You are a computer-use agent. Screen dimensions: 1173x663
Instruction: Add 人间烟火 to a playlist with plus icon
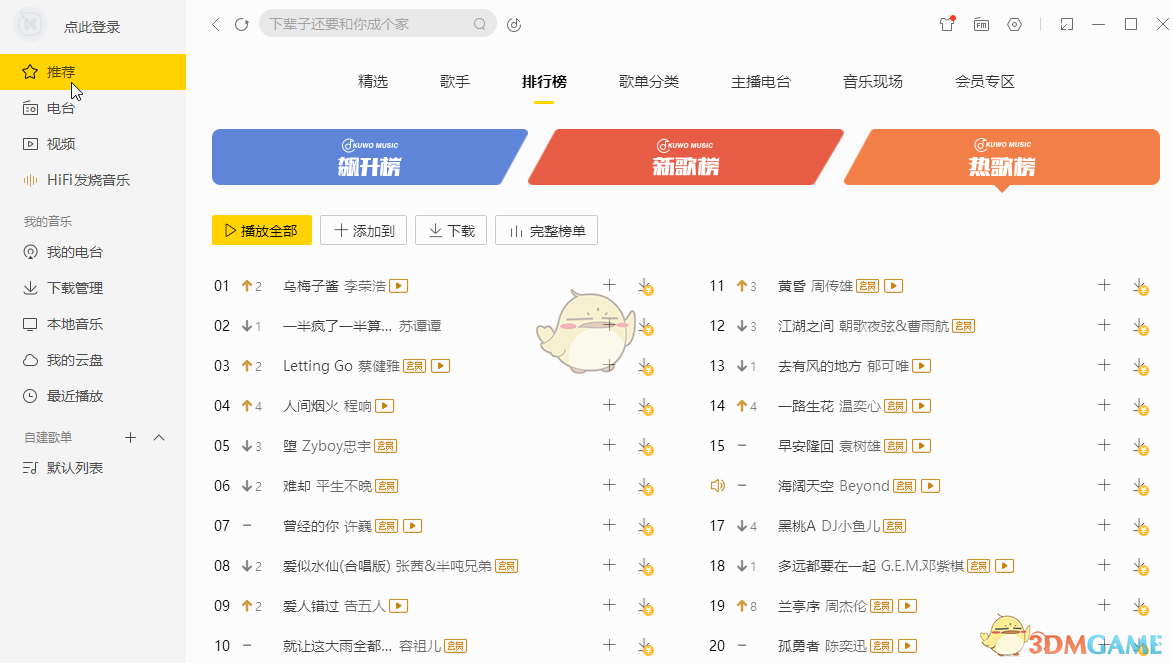click(x=608, y=405)
